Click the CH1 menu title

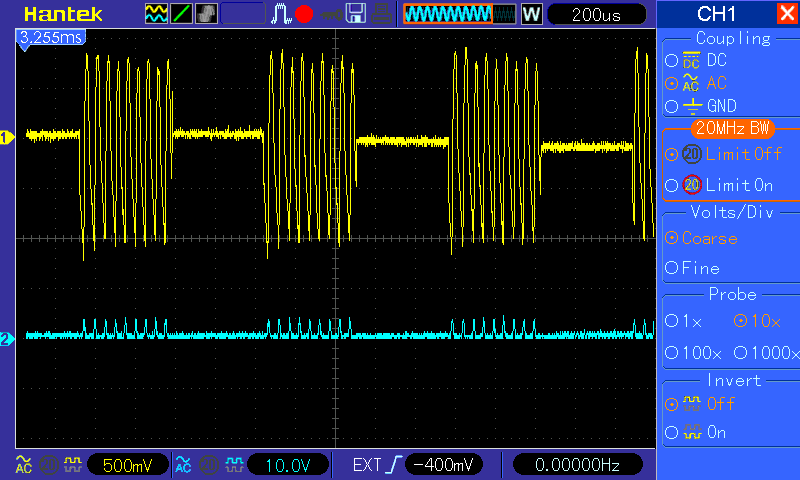point(716,14)
